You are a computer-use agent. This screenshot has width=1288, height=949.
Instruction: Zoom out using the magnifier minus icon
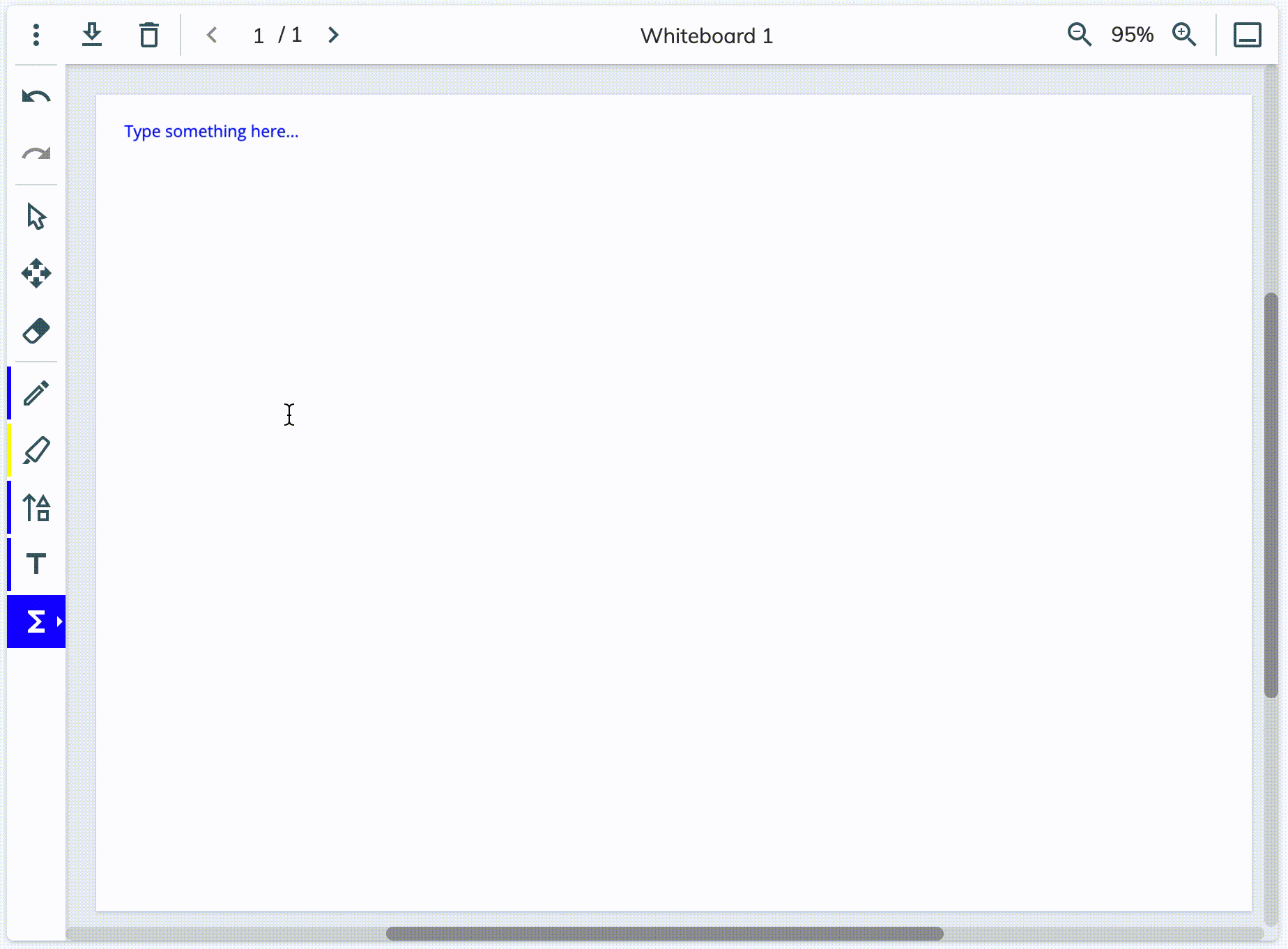pos(1079,34)
